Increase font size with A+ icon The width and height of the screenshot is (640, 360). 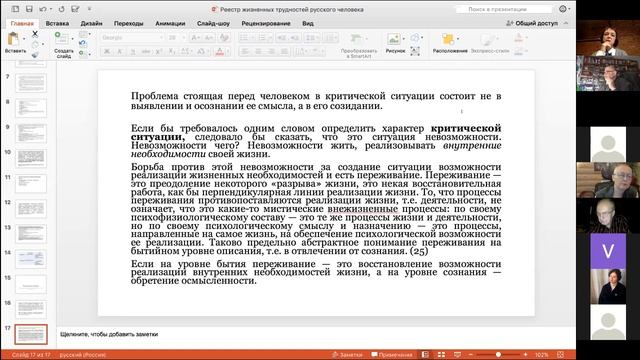[195, 38]
